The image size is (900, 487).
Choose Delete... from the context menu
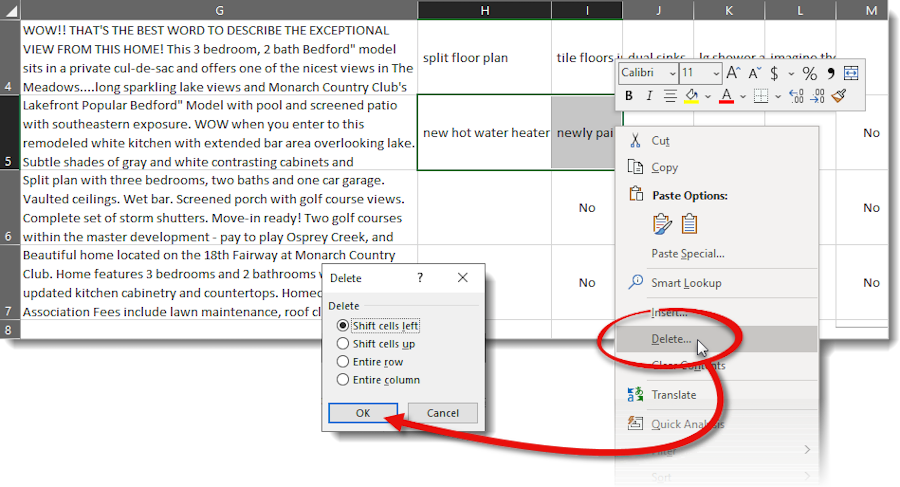click(717, 339)
